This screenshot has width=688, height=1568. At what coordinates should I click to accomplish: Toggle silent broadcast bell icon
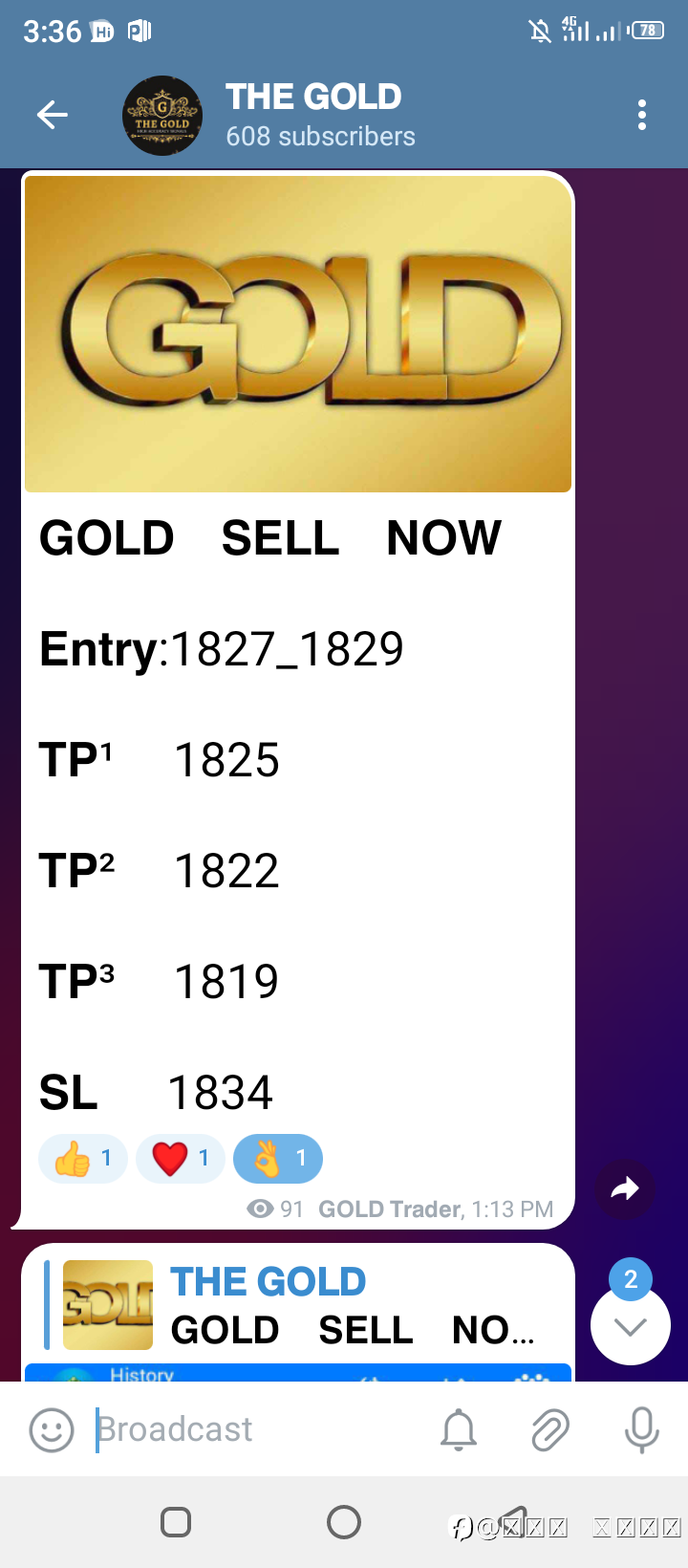coord(459,1430)
